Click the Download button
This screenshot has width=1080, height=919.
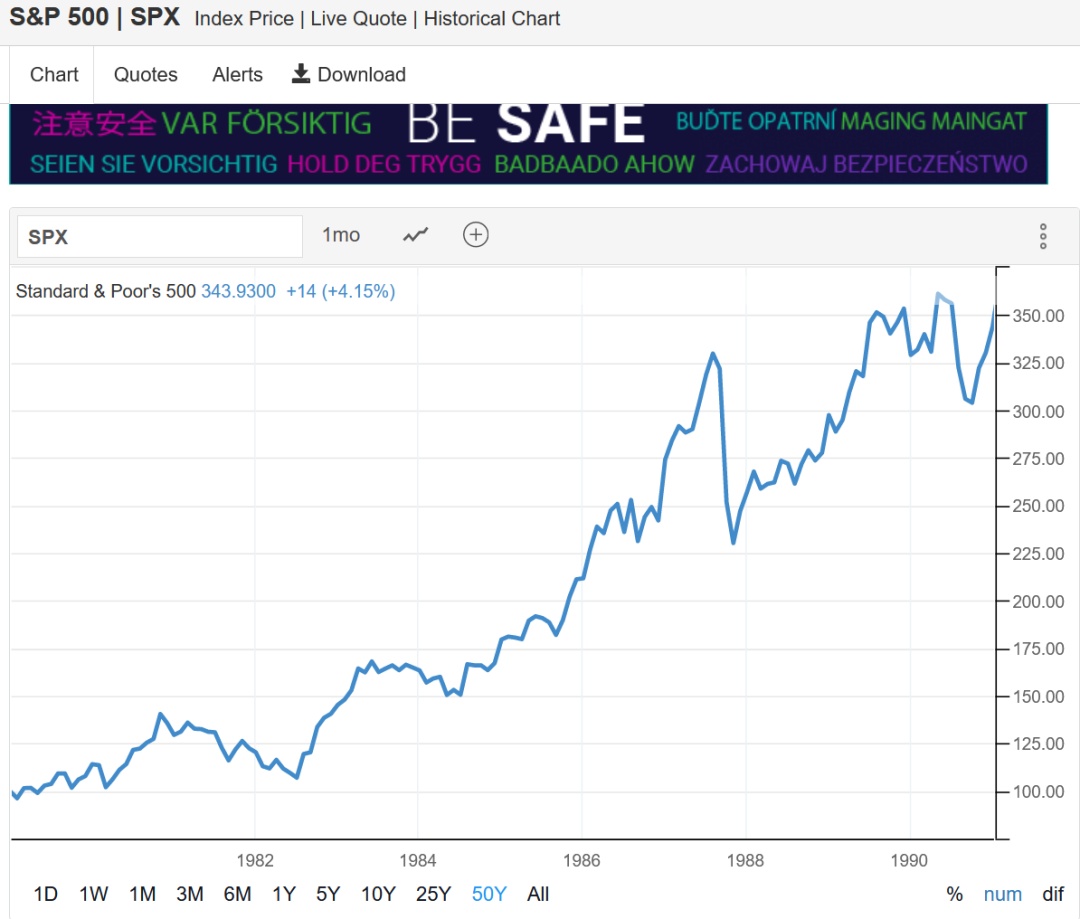pyautogui.click(x=348, y=75)
